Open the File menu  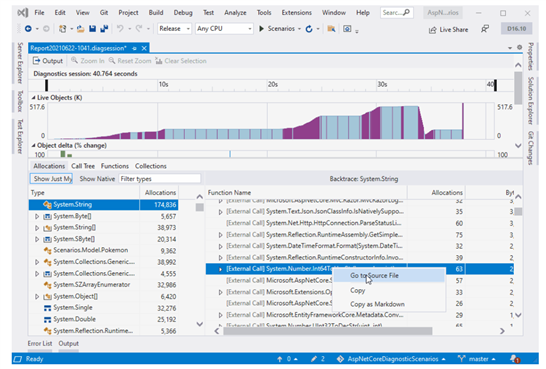[39, 13]
